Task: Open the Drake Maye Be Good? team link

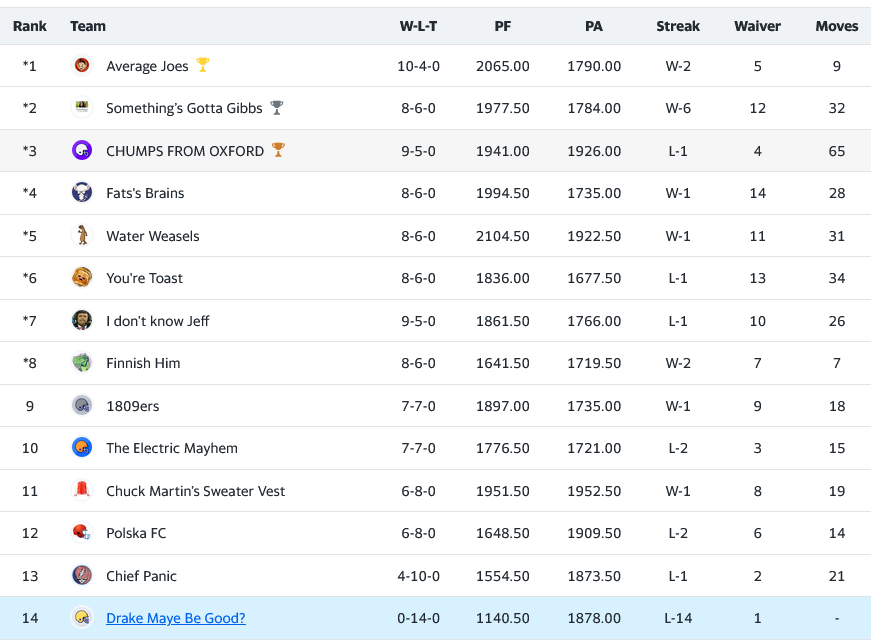Action: click(176, 618)
